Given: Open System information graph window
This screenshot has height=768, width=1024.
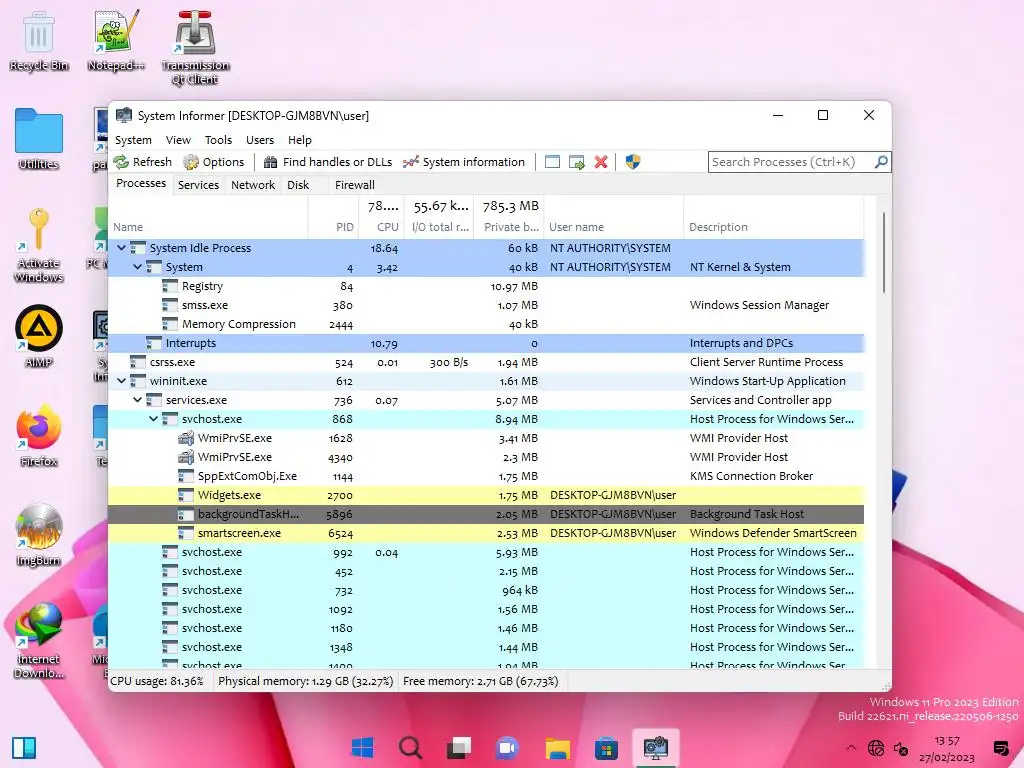Looking at the screenshot, I should click(x=464, y=162).
